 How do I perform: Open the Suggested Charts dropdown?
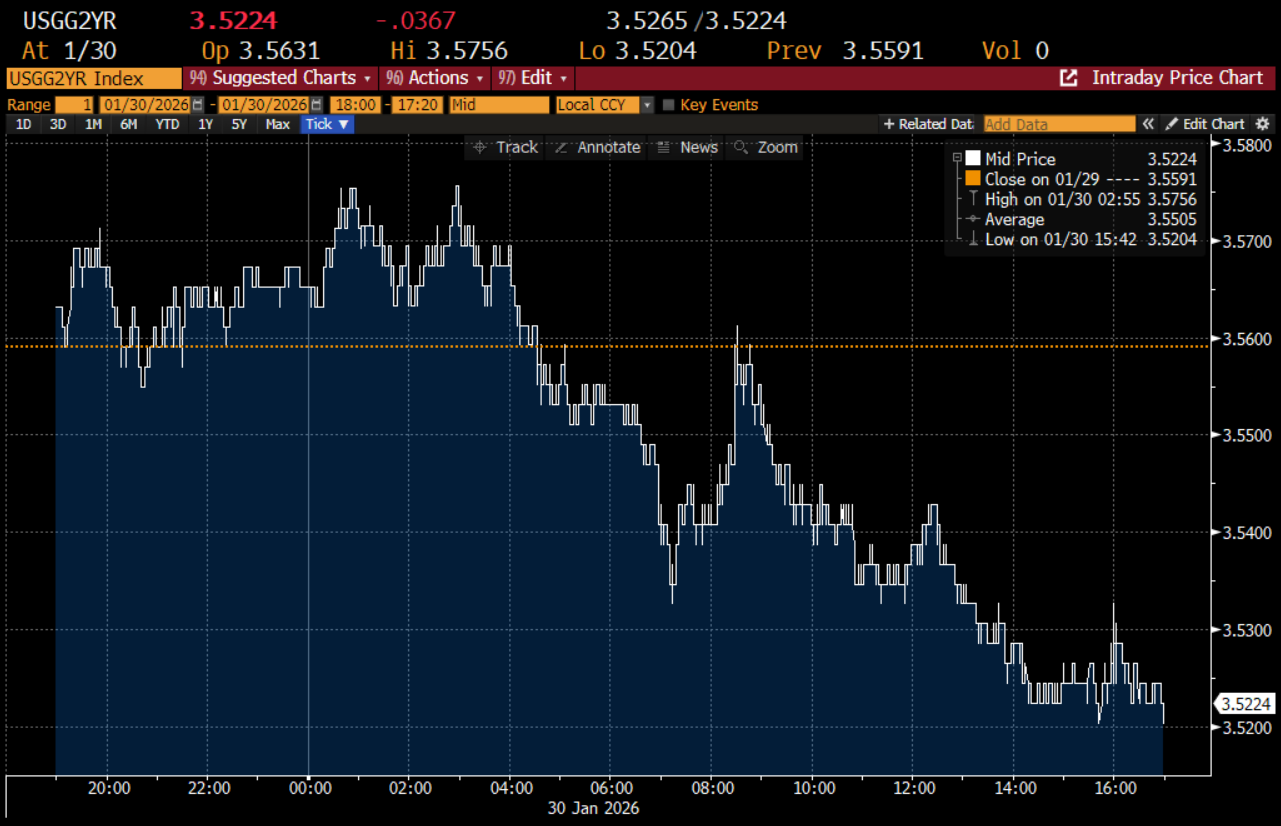click(278, 77)
